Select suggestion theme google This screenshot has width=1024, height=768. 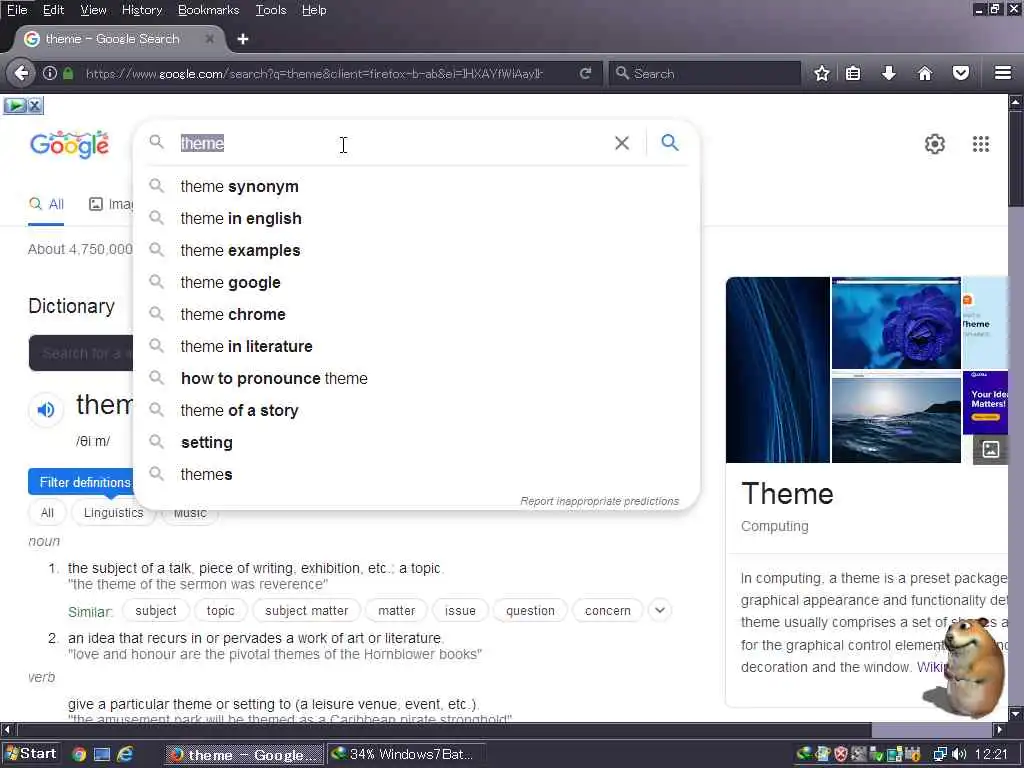tap(416, 283)
